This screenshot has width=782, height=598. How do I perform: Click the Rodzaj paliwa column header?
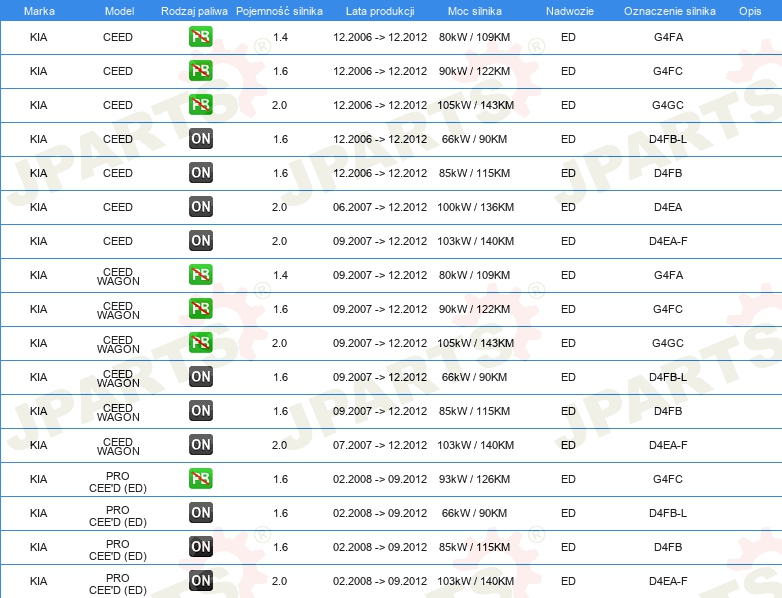194,11
